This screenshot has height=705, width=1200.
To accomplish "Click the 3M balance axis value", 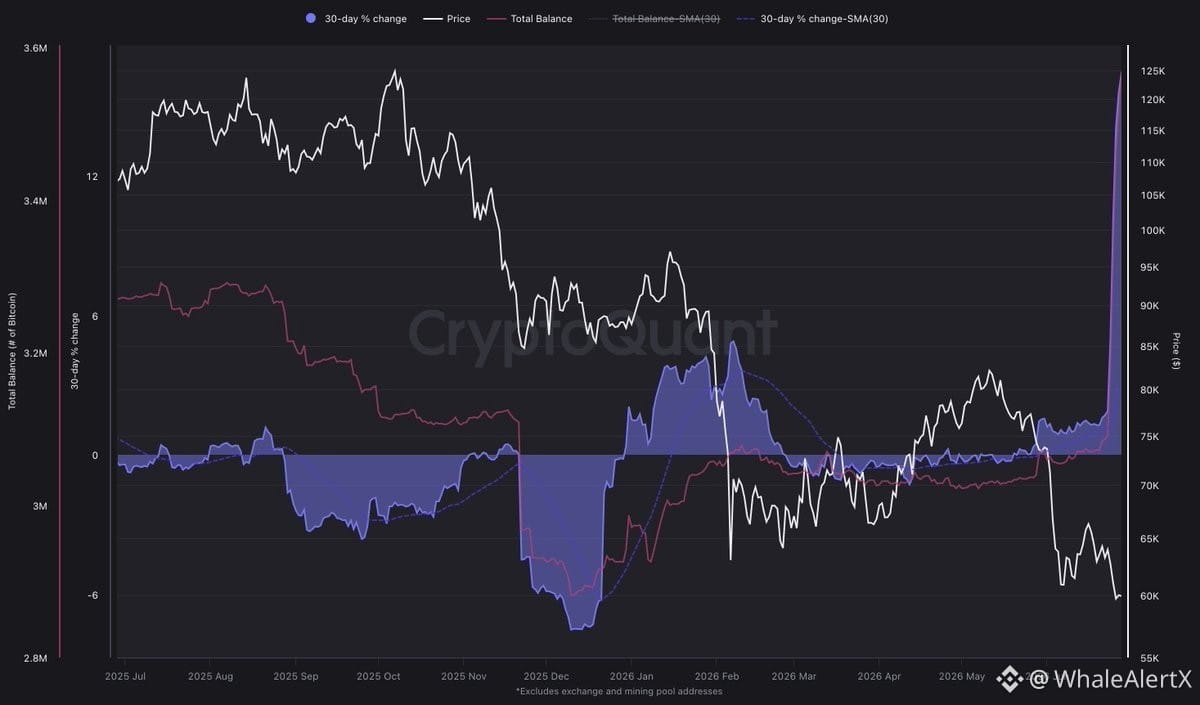I will click(x=38, y=506).
